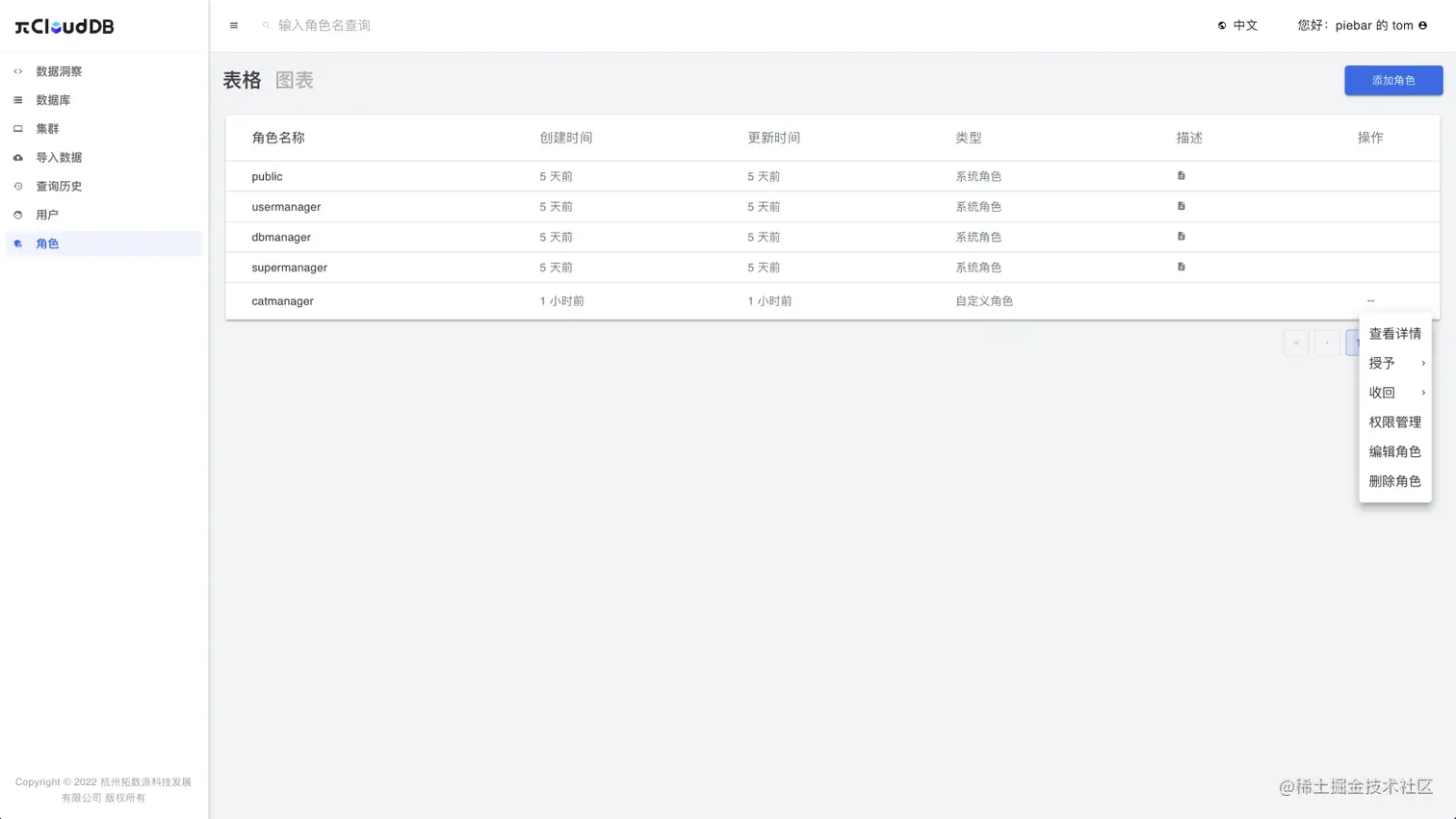
Task: Click role name public
Action: point(267,177)
